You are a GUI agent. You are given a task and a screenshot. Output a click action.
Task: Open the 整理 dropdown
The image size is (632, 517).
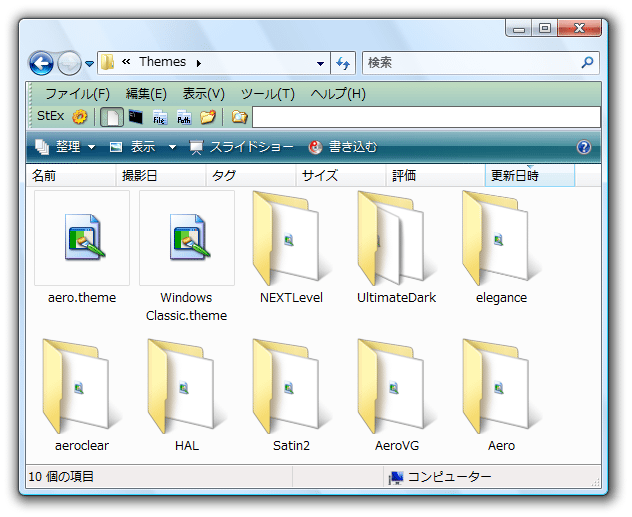(x=65, y=147)
